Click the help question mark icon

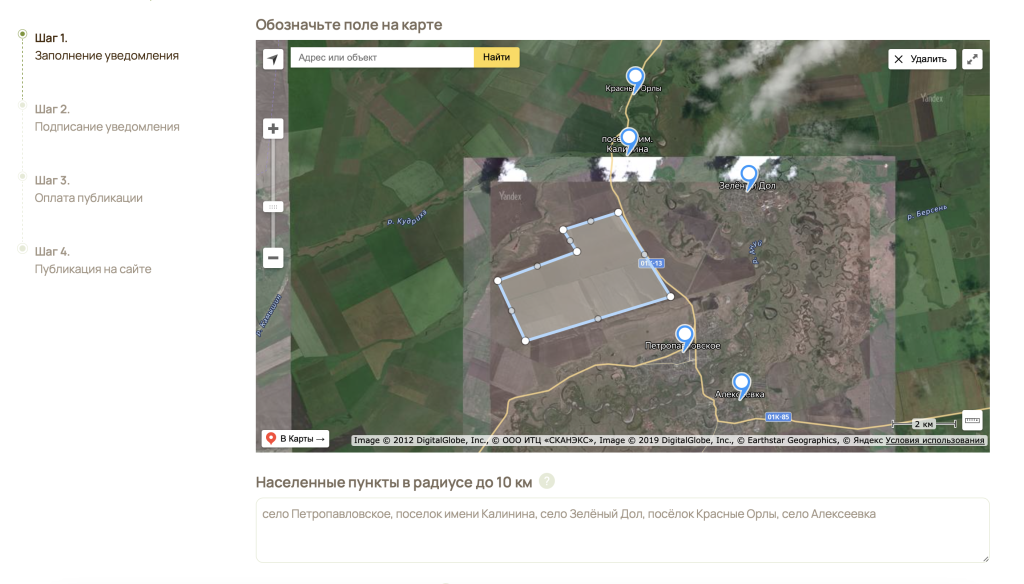(547, 481)
